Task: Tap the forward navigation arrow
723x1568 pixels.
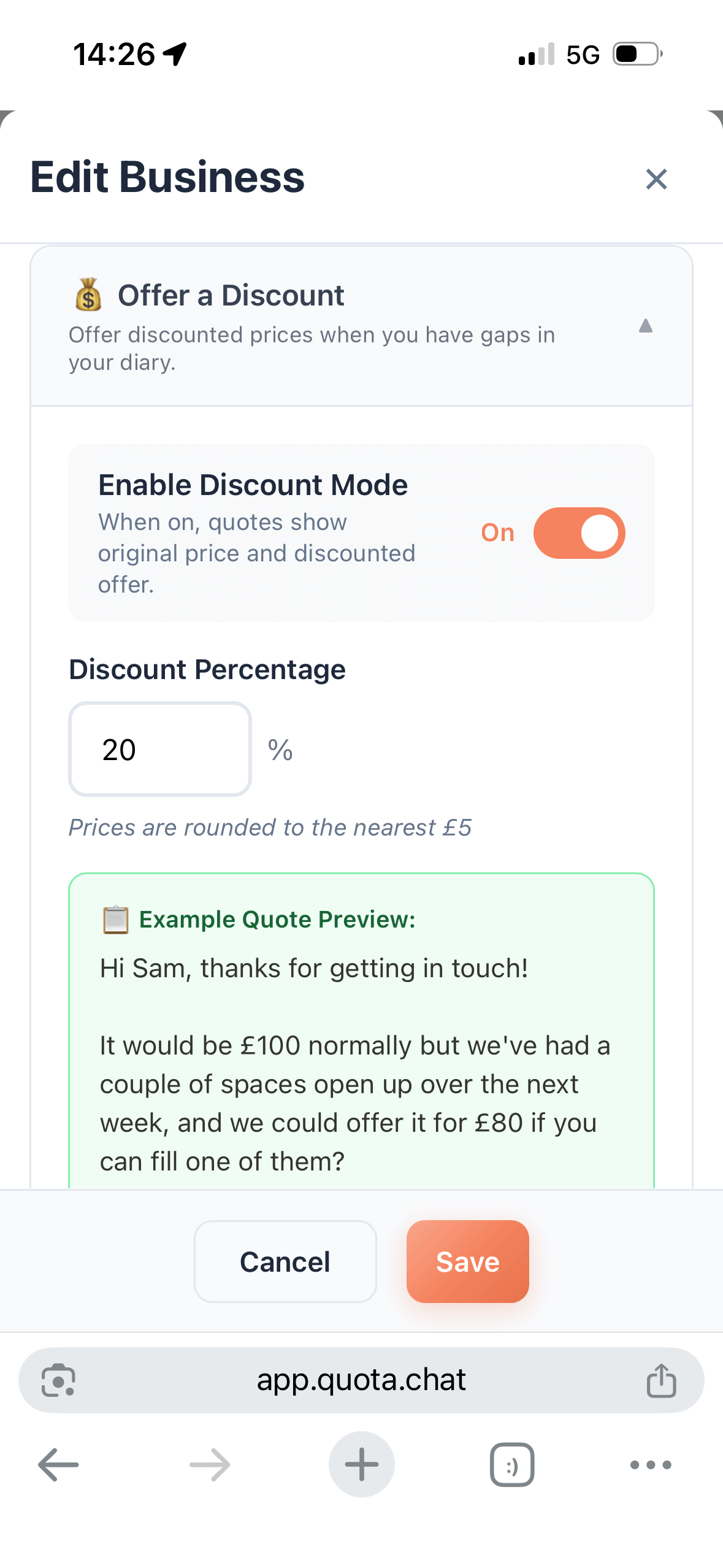Action: (x=208, y=1465)
